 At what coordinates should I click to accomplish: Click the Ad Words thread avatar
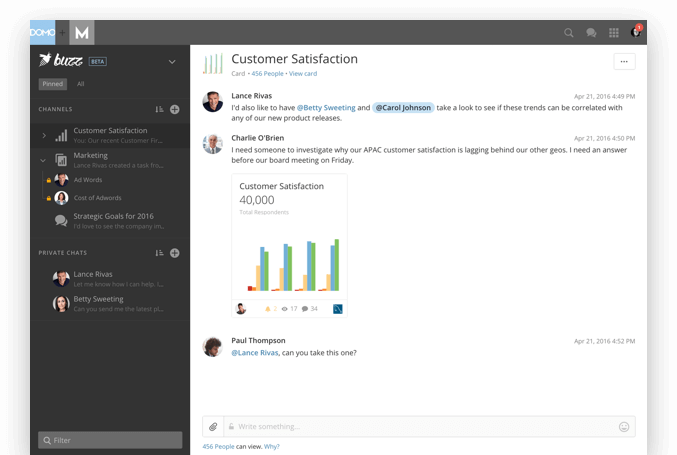point(61,180)
